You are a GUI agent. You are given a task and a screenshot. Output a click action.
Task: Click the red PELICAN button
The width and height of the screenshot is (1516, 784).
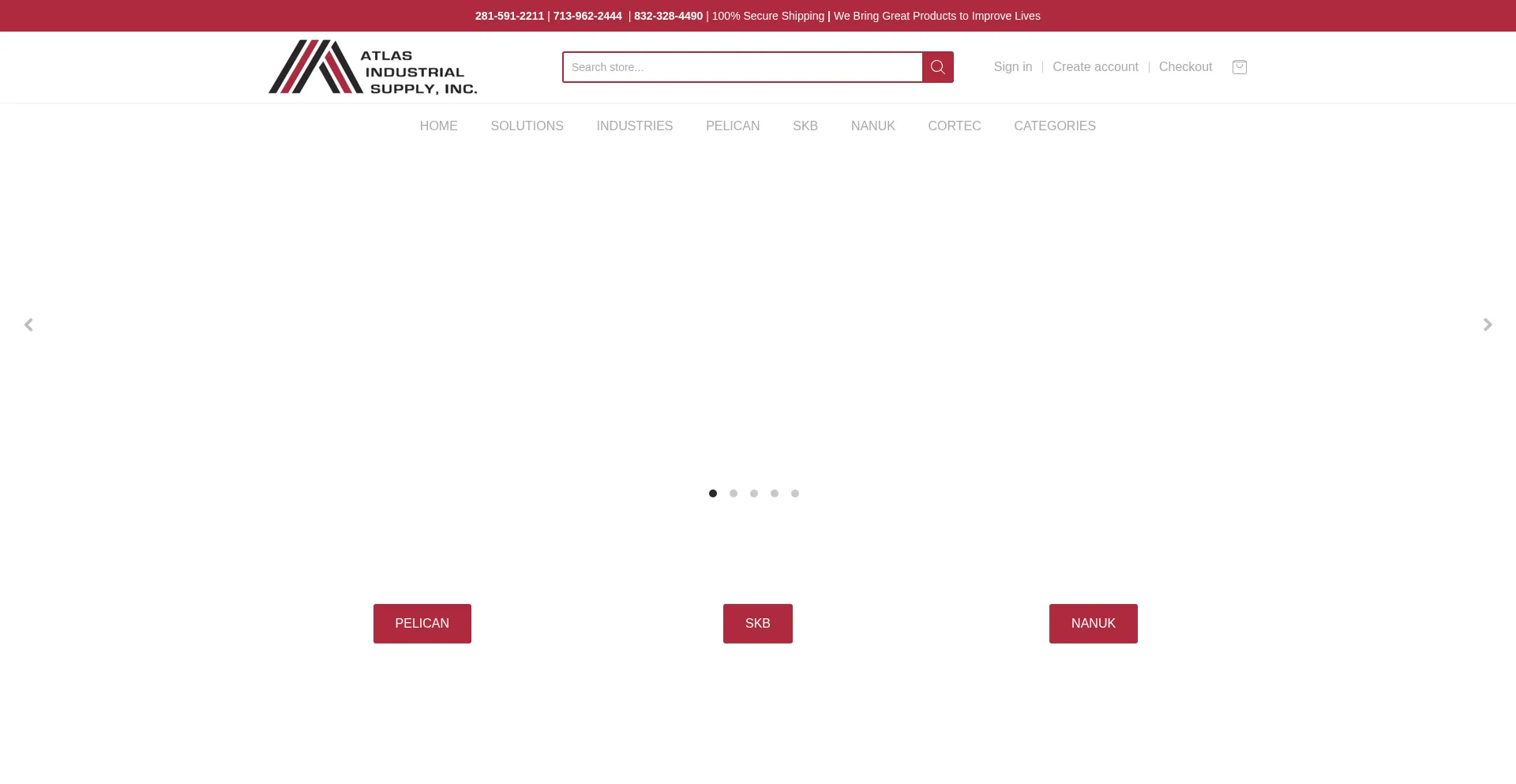pos(422,624)
